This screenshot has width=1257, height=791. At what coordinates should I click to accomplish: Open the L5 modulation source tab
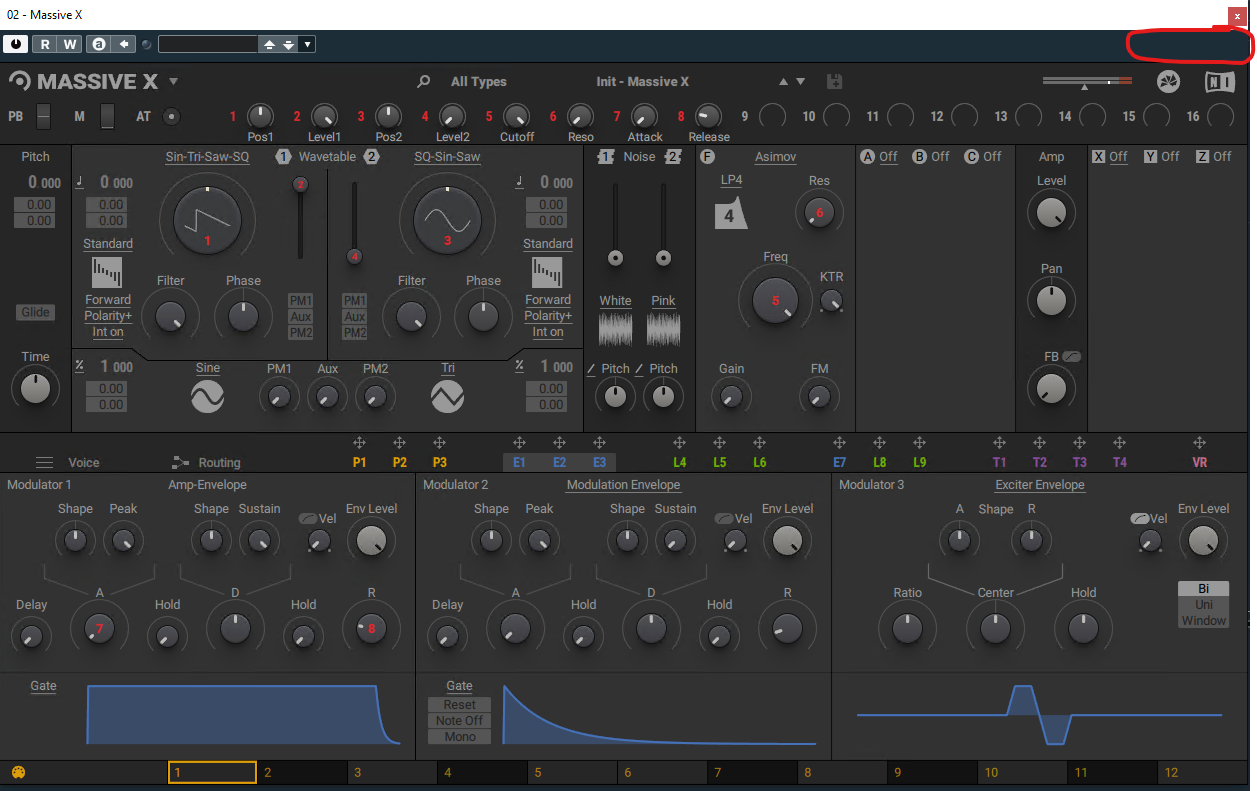(x=719, y=462)
